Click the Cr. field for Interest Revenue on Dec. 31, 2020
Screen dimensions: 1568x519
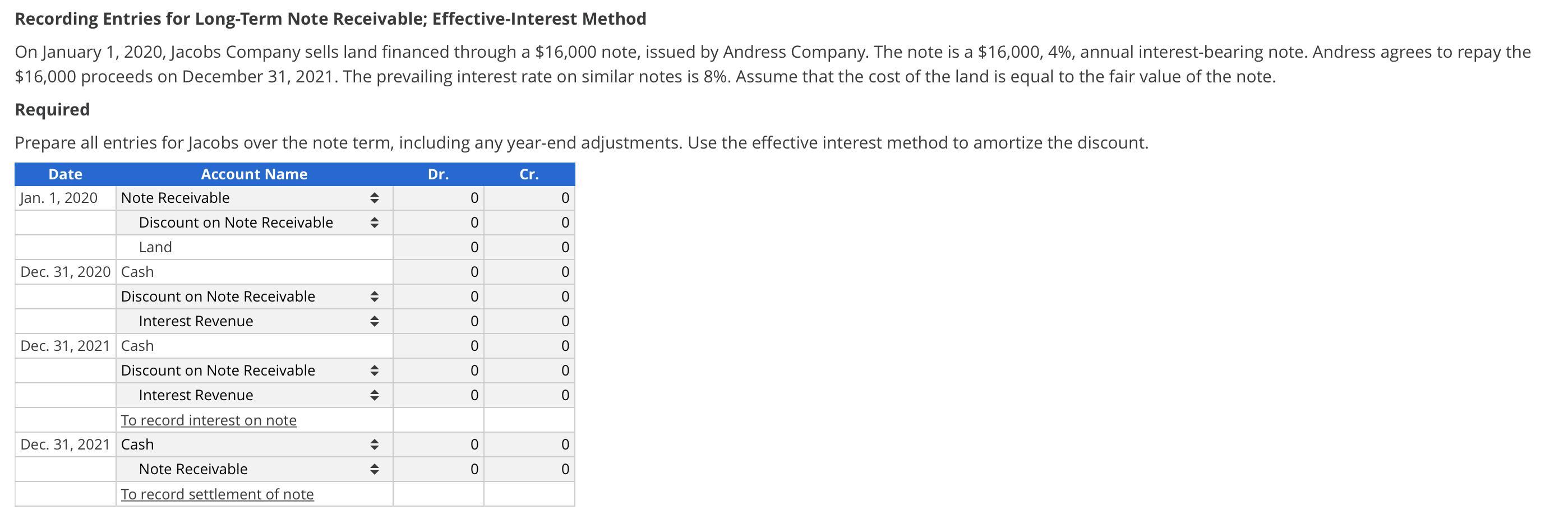529,321
